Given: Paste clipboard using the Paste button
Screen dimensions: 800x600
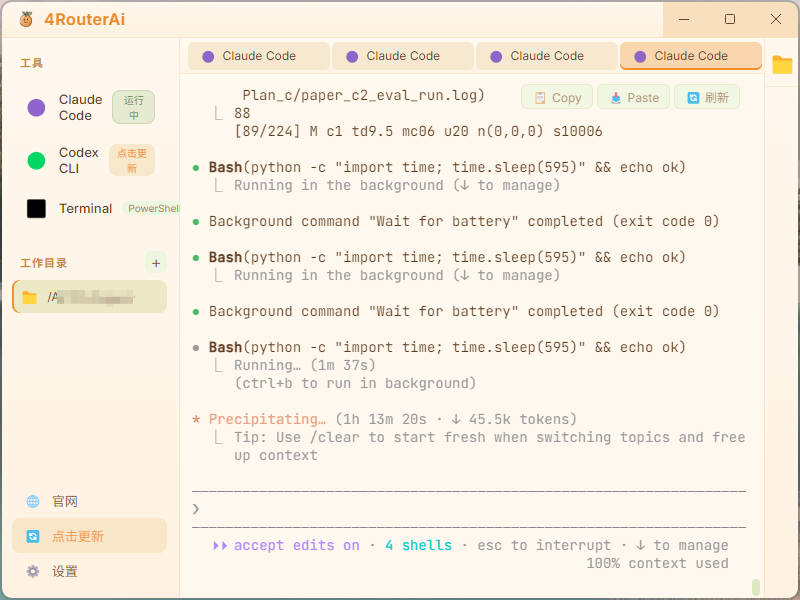Looking at the screenshot, I should click(633, 97).
